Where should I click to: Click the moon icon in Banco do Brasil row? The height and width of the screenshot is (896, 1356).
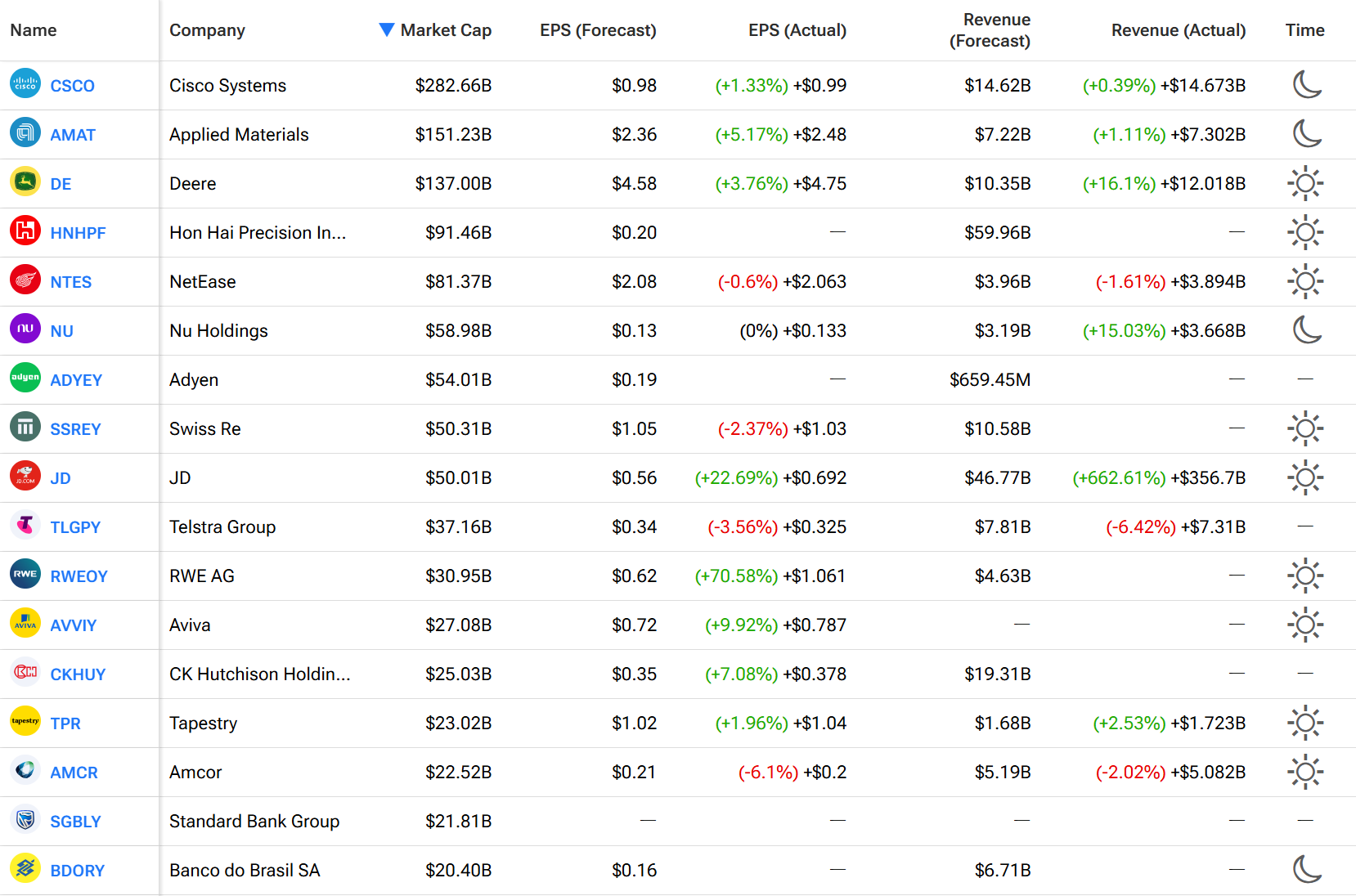(1307, 869)
